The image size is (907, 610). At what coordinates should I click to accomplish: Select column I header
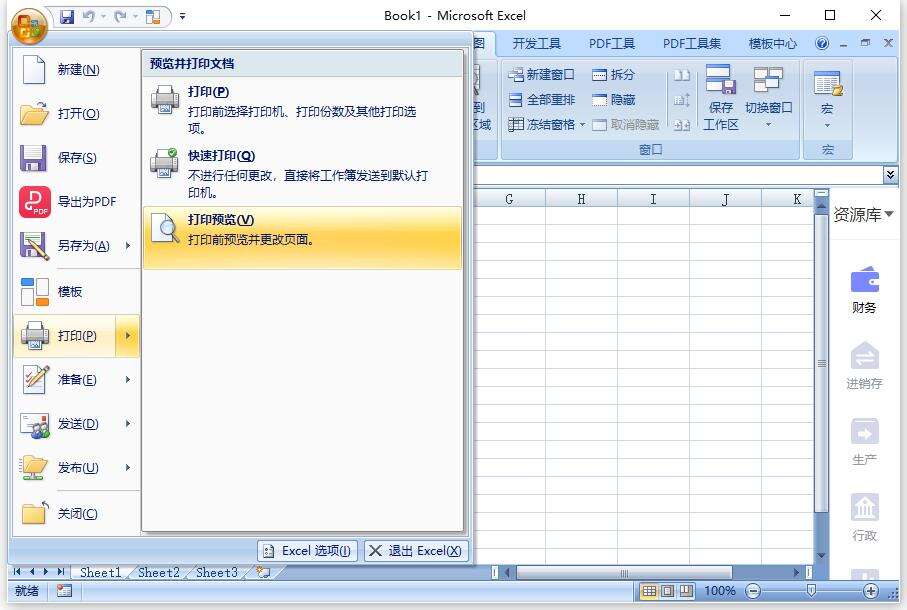point(653,199)
